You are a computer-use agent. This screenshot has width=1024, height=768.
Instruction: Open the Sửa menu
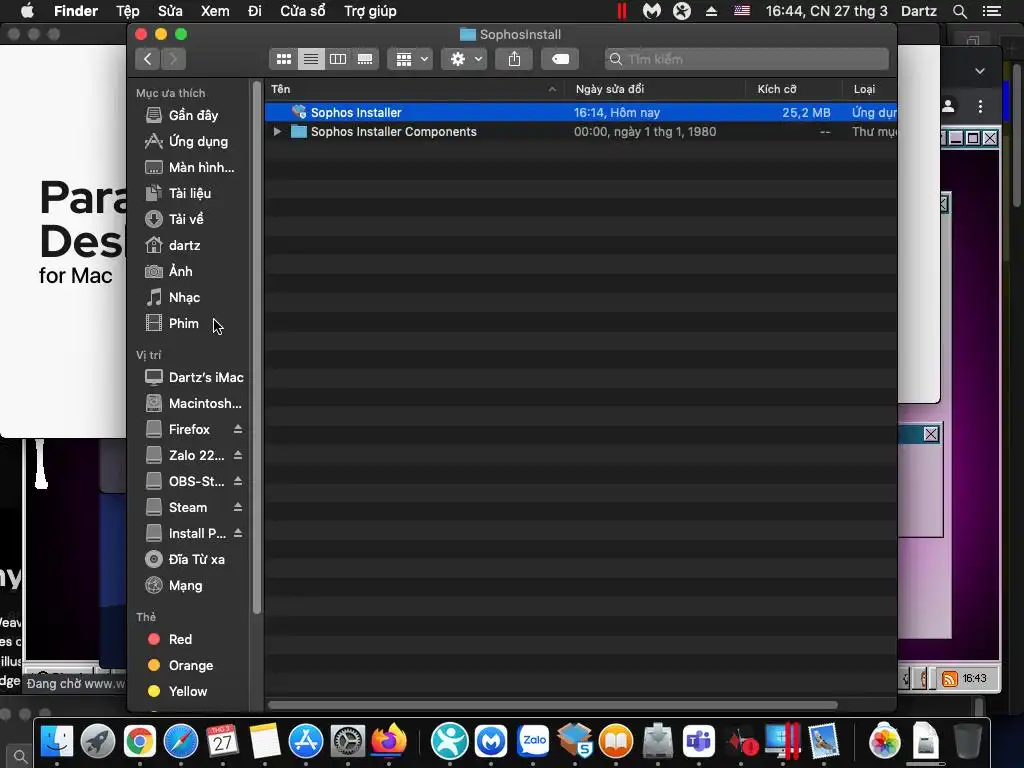170,11
